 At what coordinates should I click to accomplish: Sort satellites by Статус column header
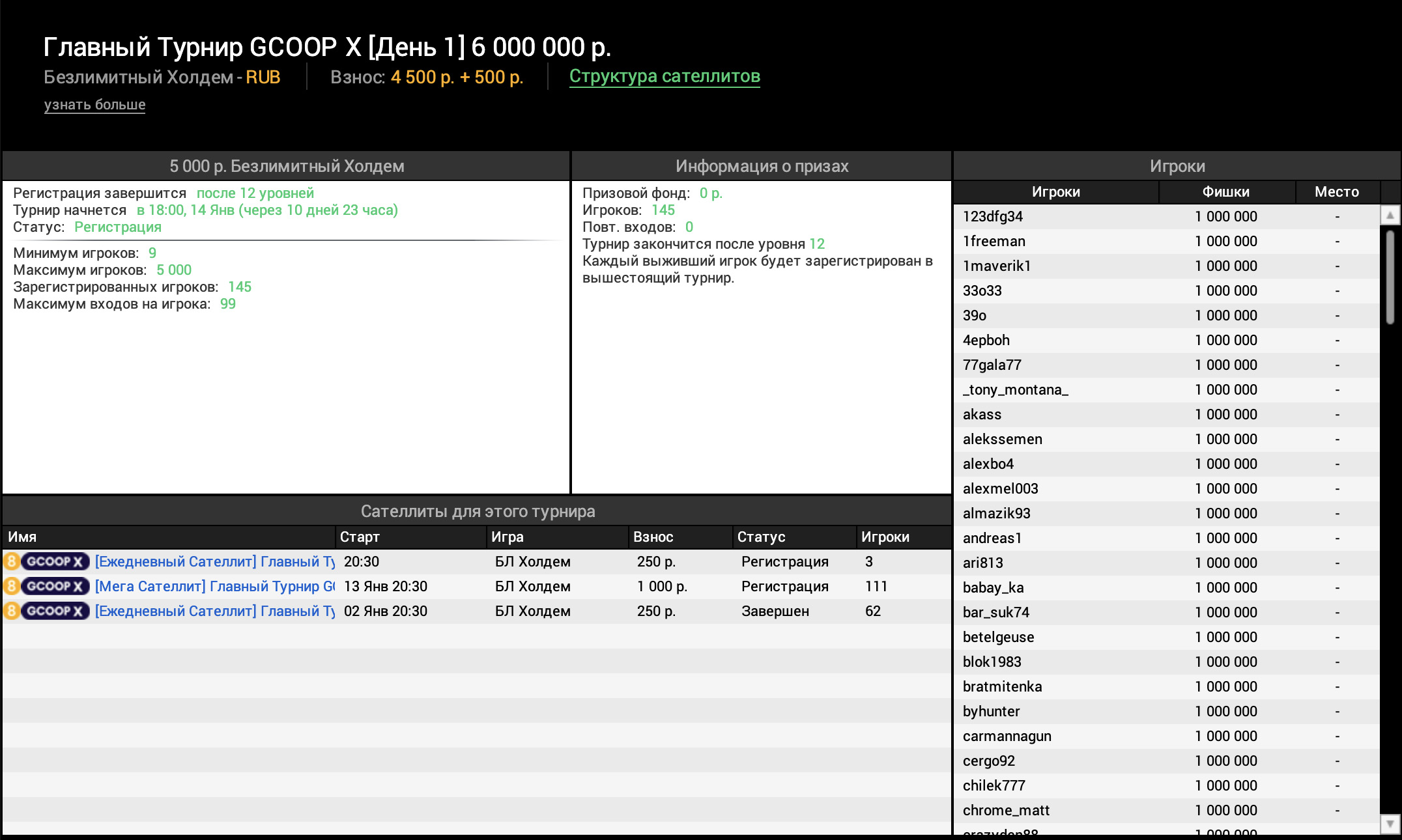point(761,537)
